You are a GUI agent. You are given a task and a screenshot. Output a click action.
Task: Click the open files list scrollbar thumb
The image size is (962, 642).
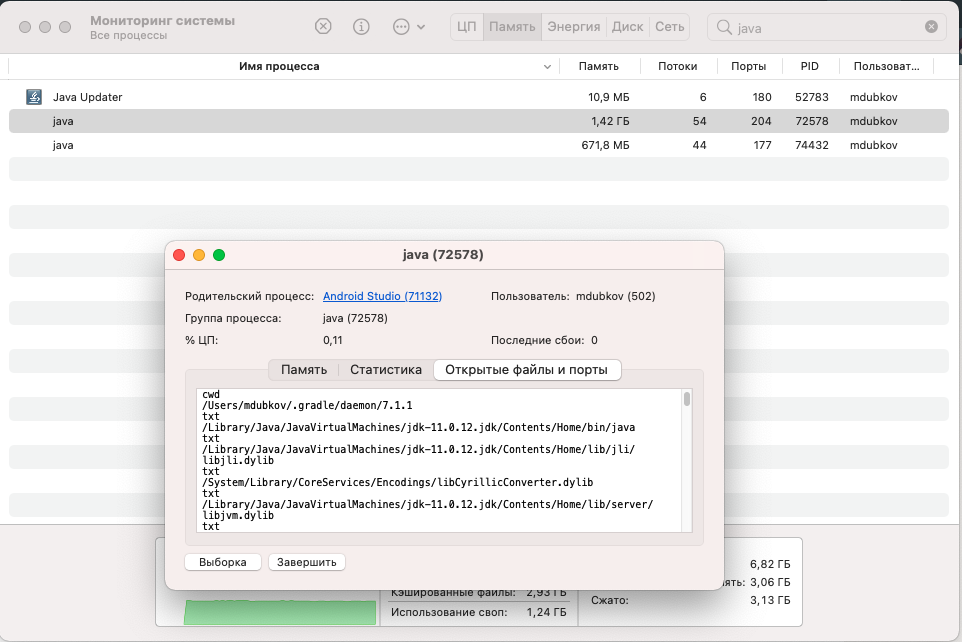click(x=687, y=399)
